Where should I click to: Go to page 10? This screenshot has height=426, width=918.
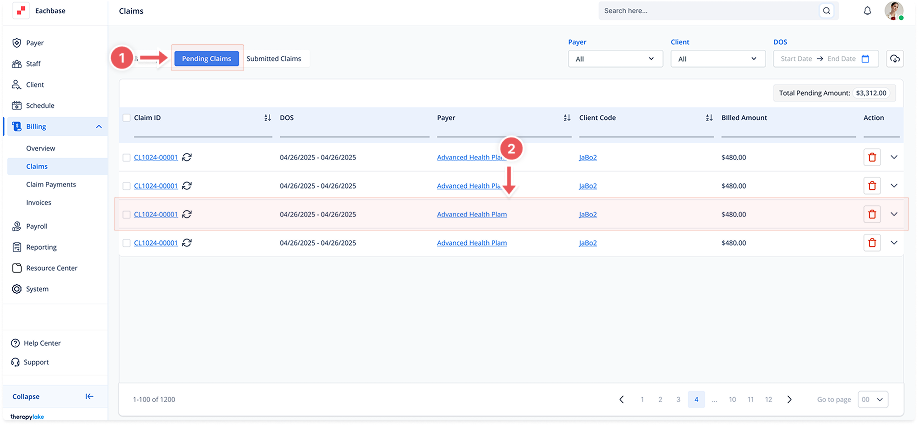[x=732, y=400]
